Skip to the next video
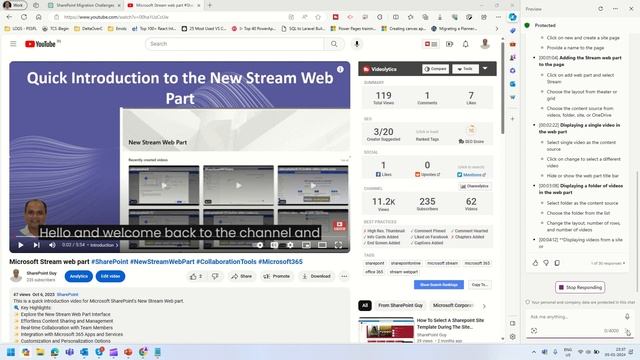The height and width of the screenshot is (360, 640). pyautogui.click(x=36, y=245)
